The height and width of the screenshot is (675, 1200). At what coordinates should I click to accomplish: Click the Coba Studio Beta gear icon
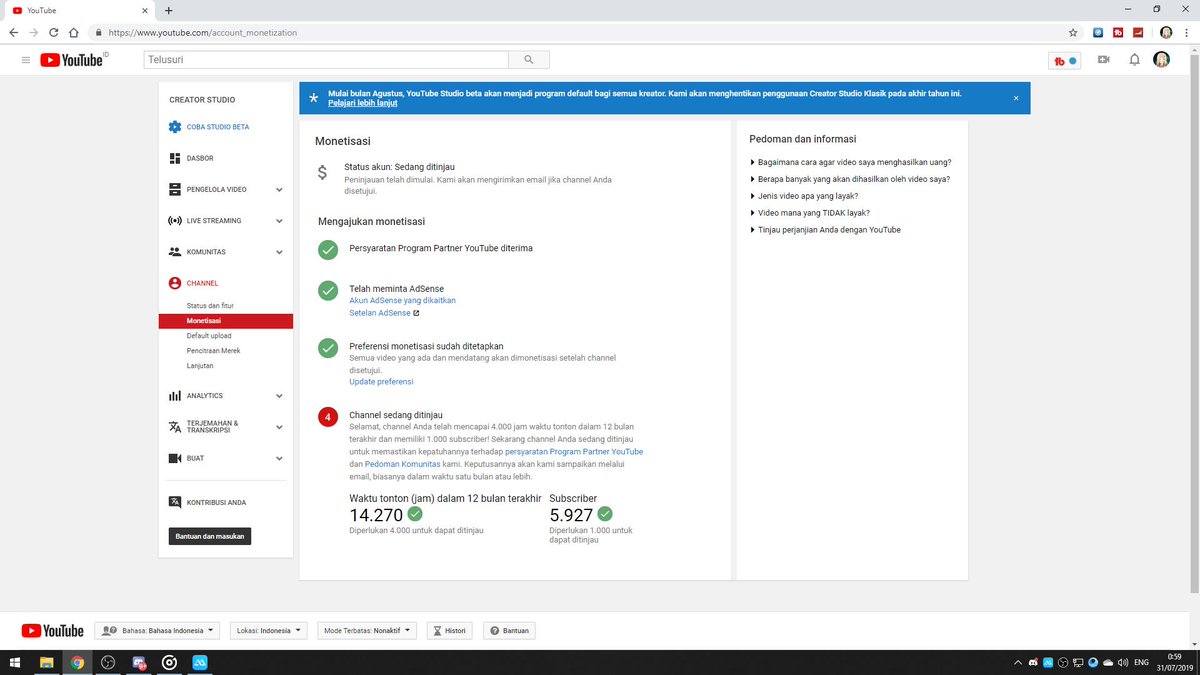[x=175, y=127]
